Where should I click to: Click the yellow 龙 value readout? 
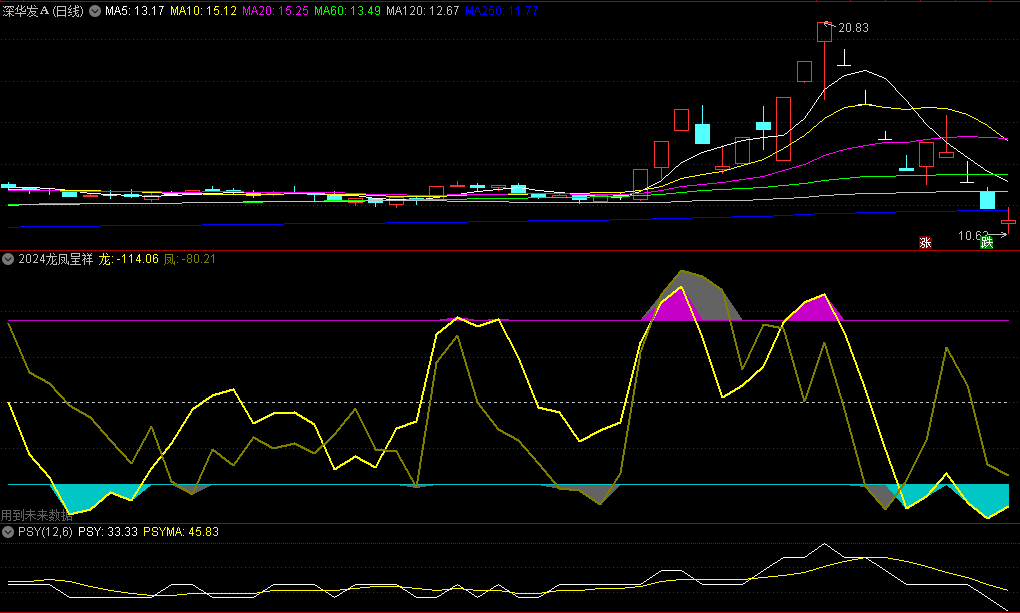coord(129,259)
